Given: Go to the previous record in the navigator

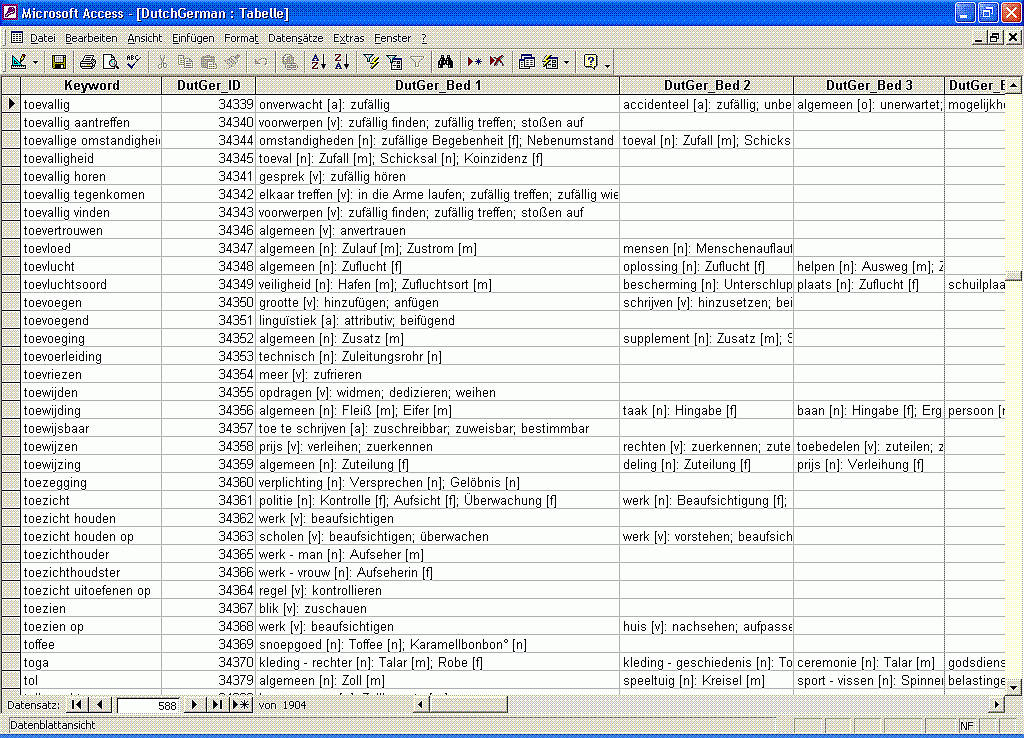Looking at the screenshot, I should 100,705.
